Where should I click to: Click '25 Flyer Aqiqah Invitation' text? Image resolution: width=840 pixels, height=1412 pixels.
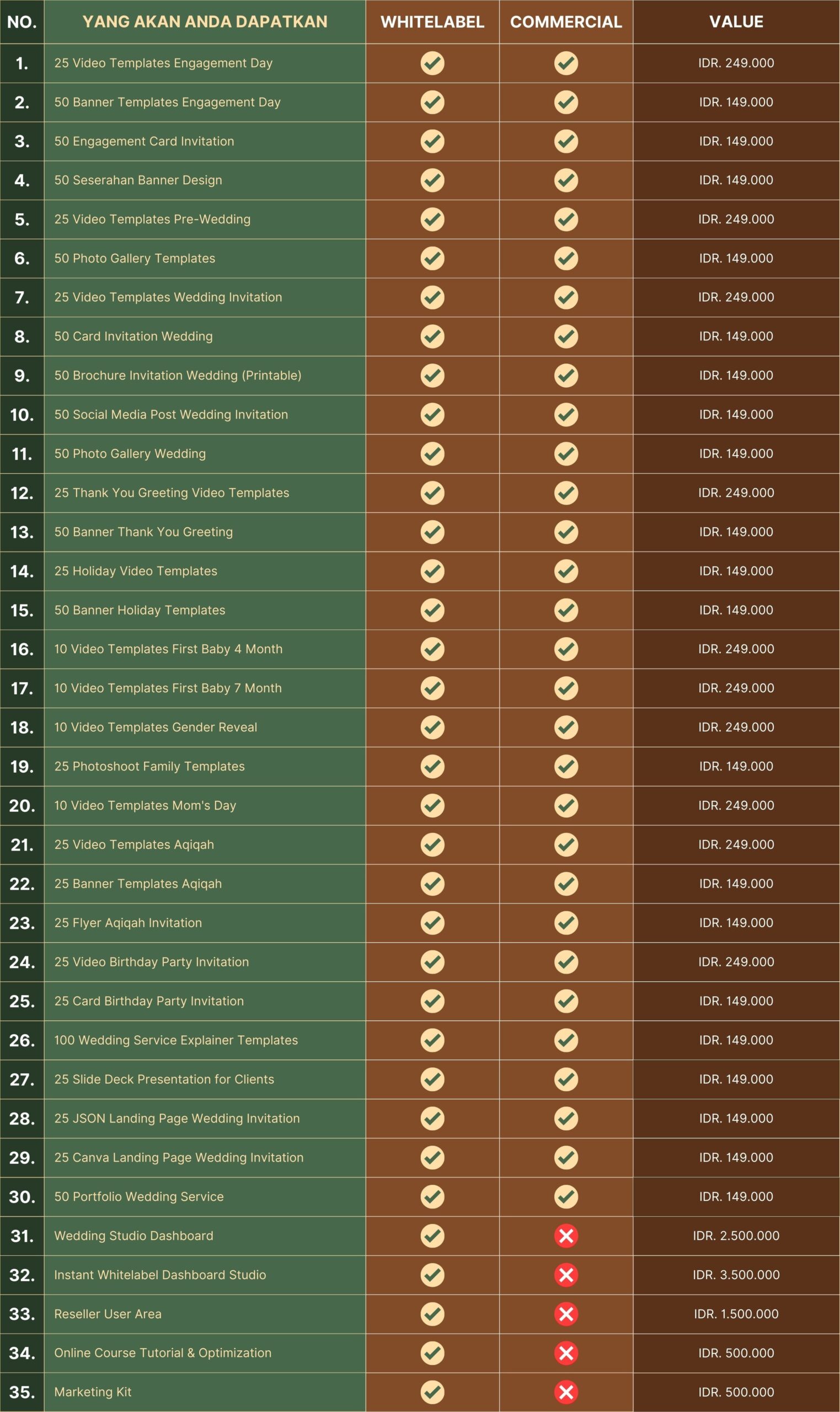tap(128, 923)
